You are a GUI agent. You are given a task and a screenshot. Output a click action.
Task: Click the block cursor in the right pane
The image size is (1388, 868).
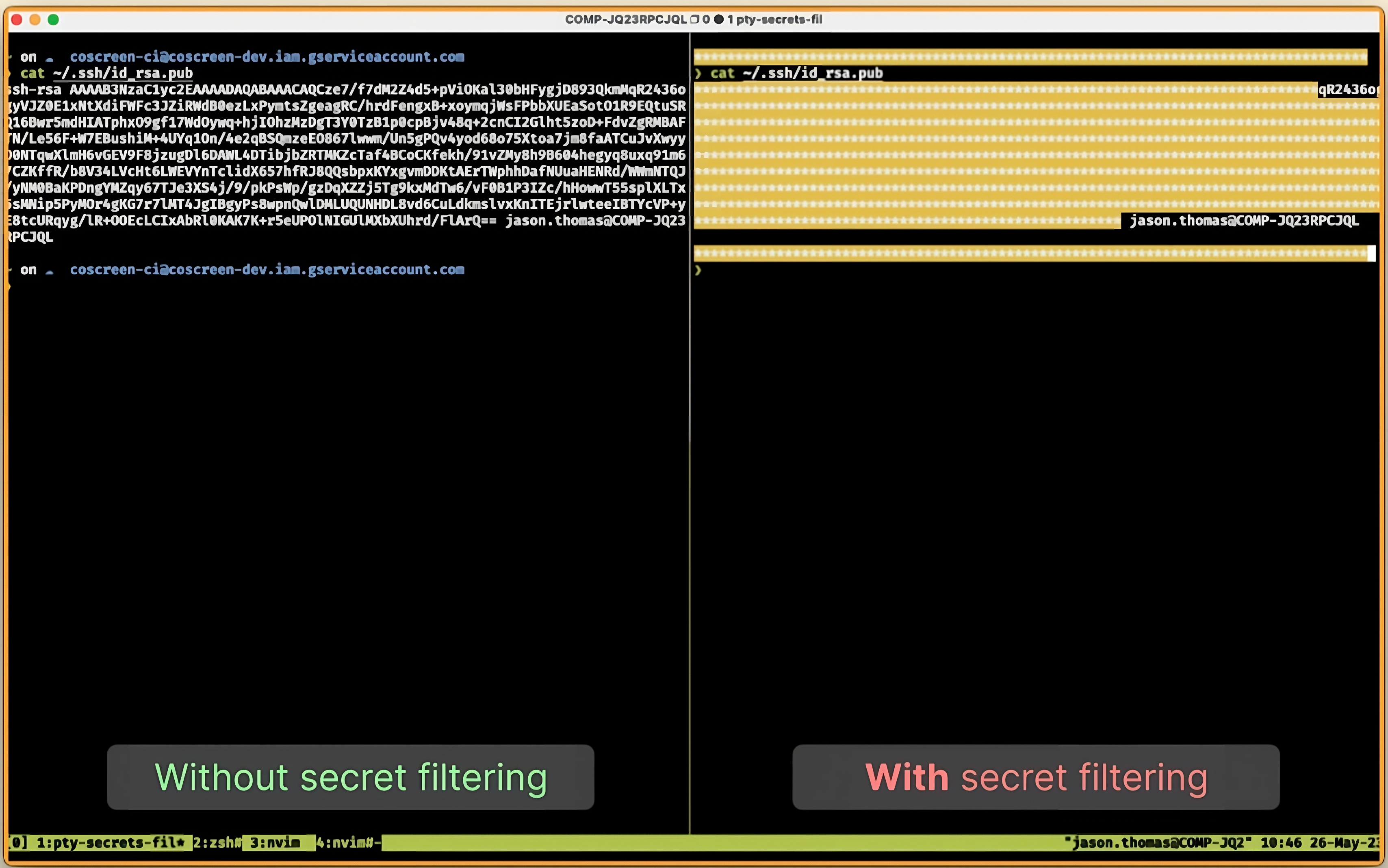pyautogui.click(x=1372, y=253)
